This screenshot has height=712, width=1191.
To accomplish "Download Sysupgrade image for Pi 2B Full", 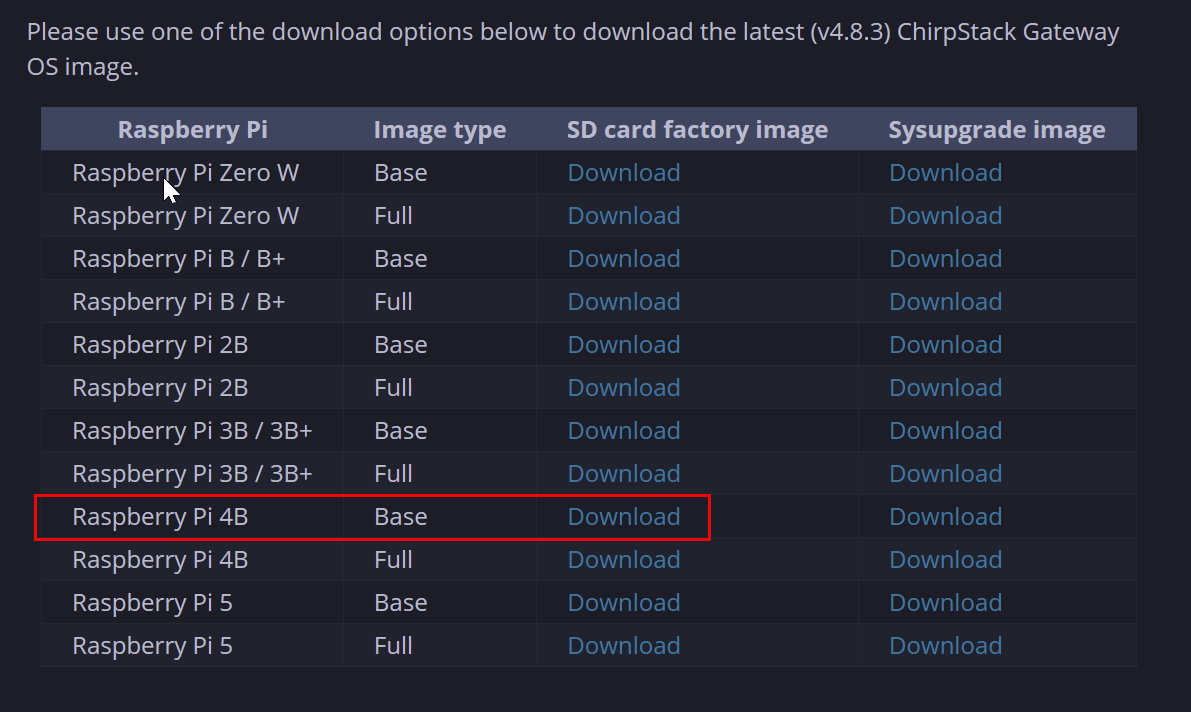I will click(x=945, y=388).
